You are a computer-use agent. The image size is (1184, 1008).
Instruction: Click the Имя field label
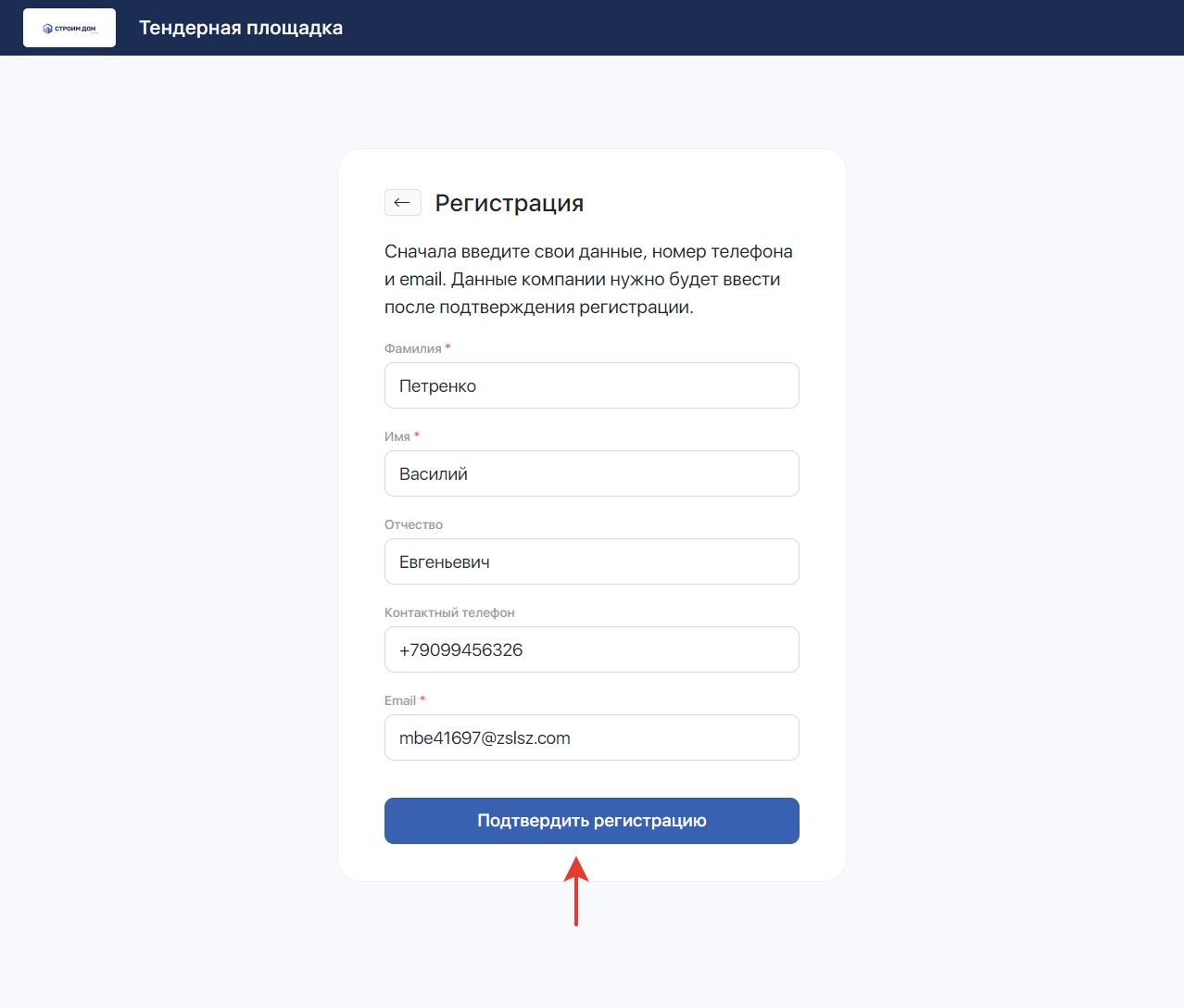coord(397,436)
